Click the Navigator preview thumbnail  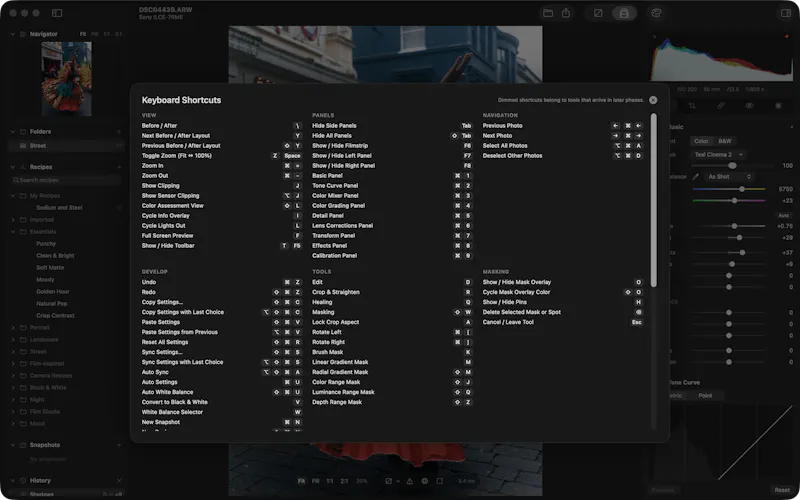coord(66,79)
